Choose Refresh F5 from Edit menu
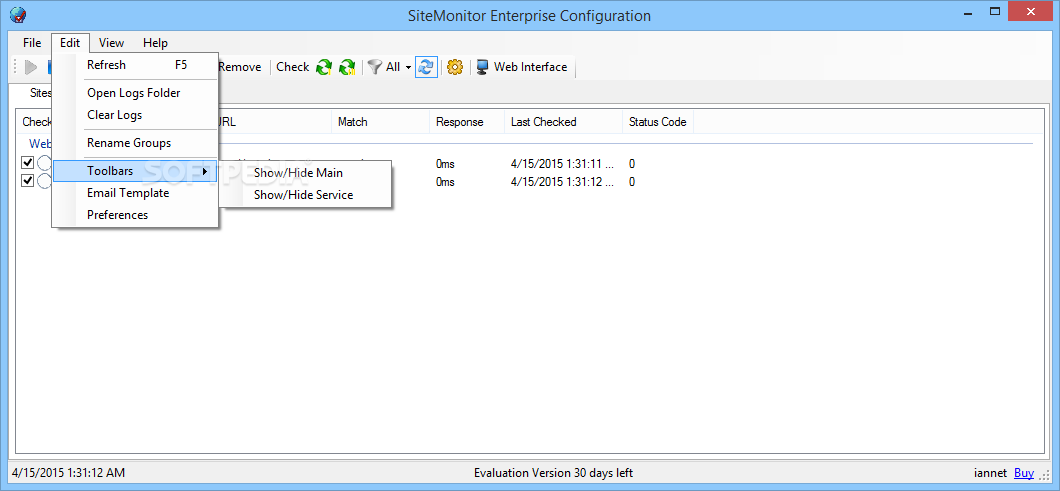This screenshot has height=491, width=1060. click(135, 65)
